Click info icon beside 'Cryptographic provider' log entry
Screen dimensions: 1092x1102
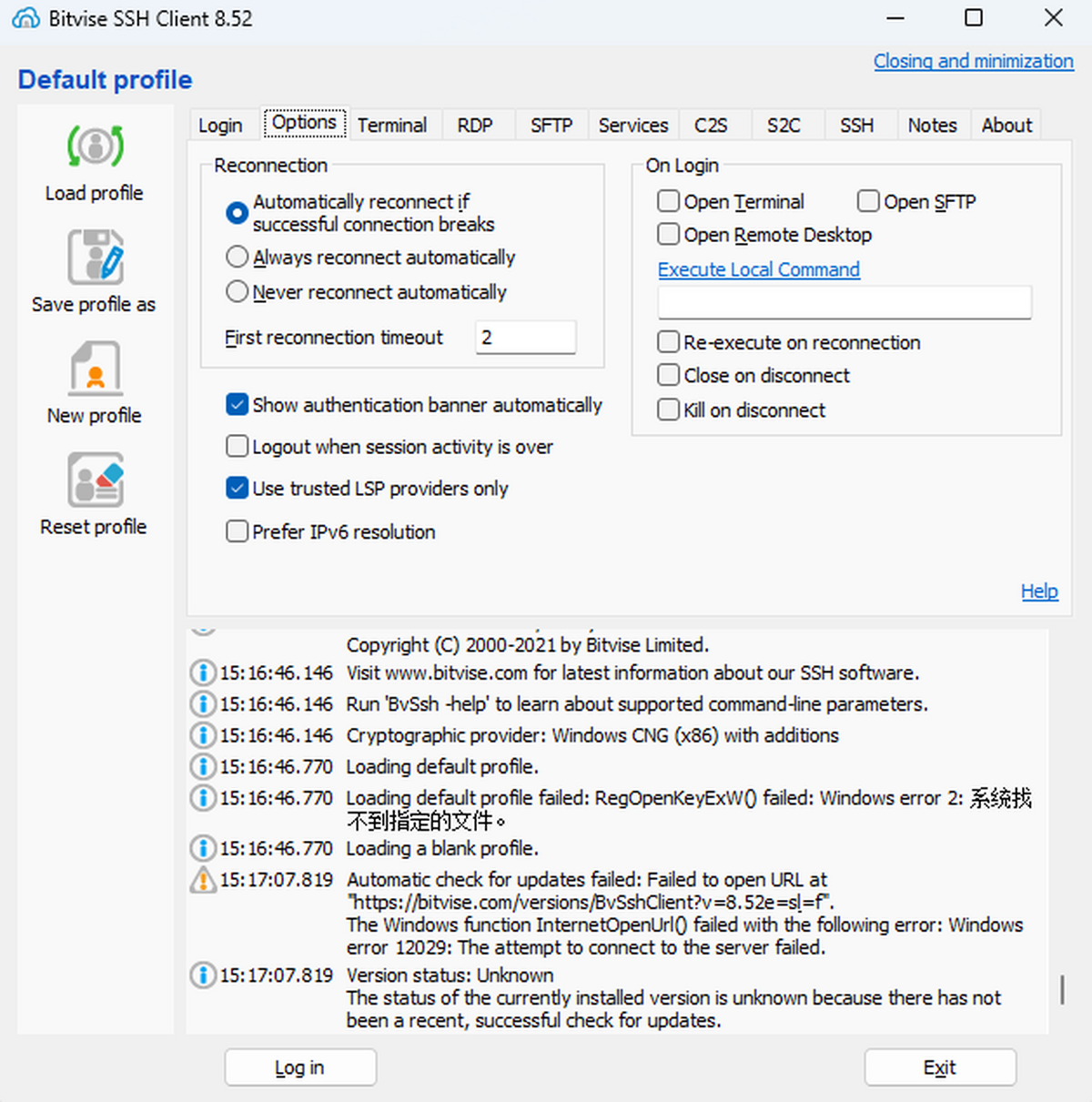[x=202, y=735]
